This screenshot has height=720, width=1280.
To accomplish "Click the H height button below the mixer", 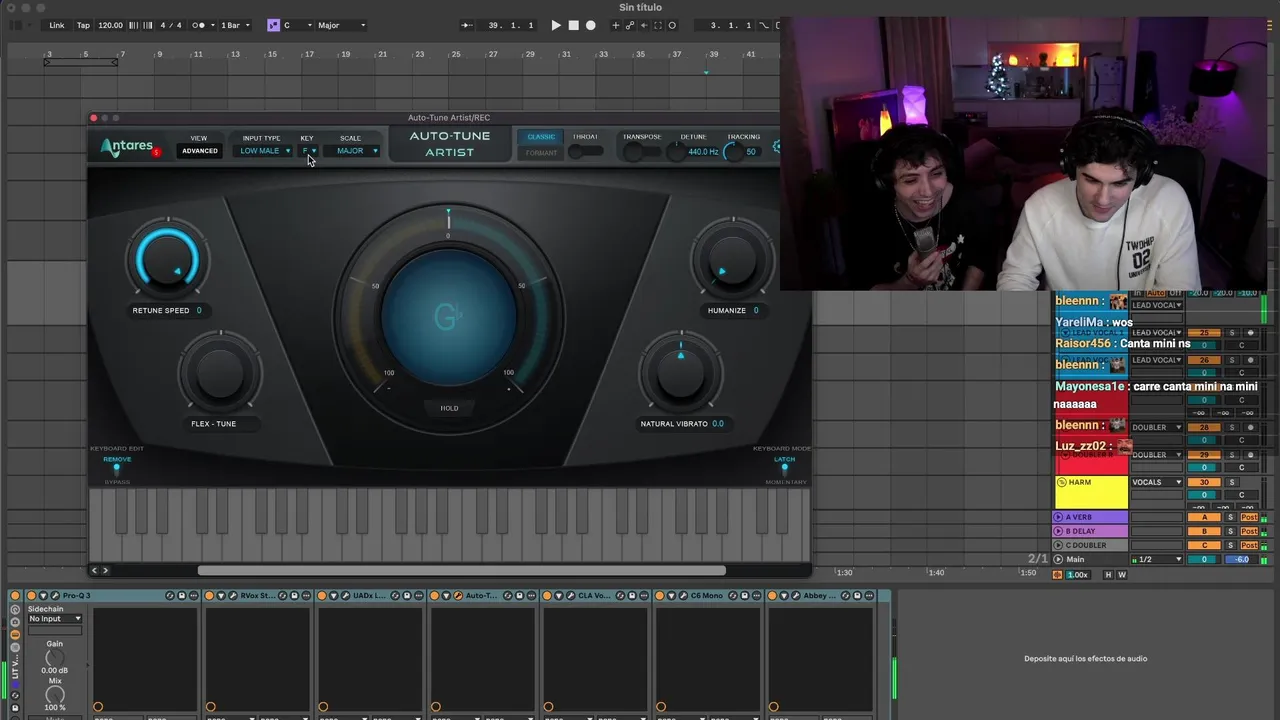I will click(1108, 575).
